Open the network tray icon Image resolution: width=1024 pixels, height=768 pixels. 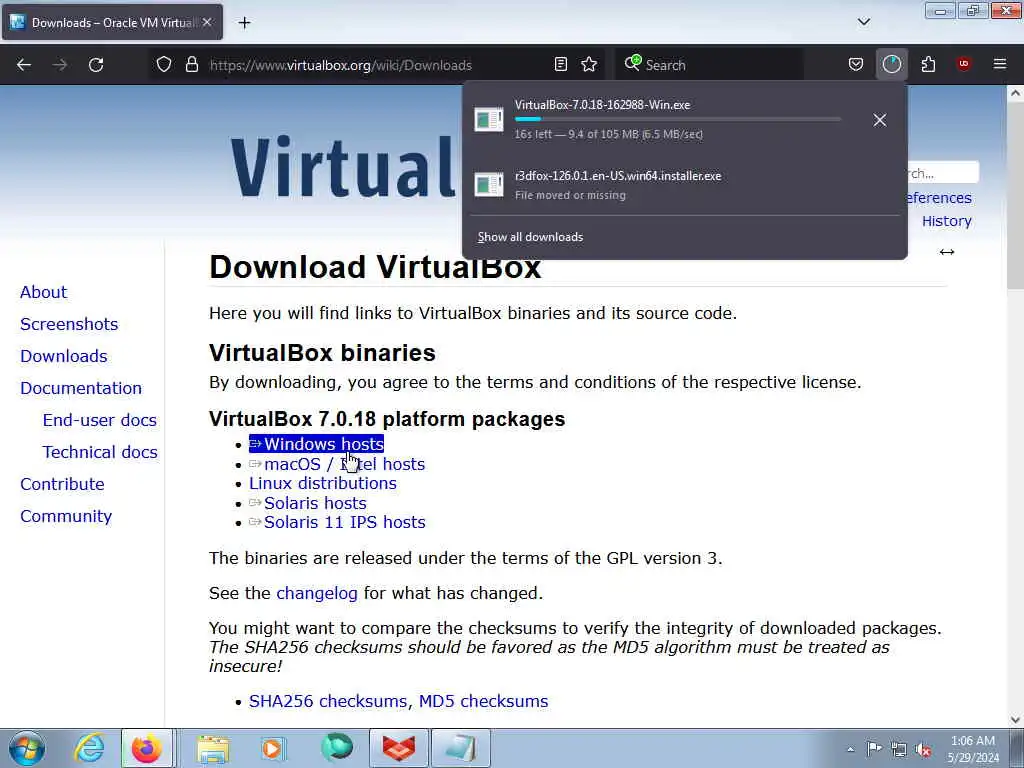point(899,749)
